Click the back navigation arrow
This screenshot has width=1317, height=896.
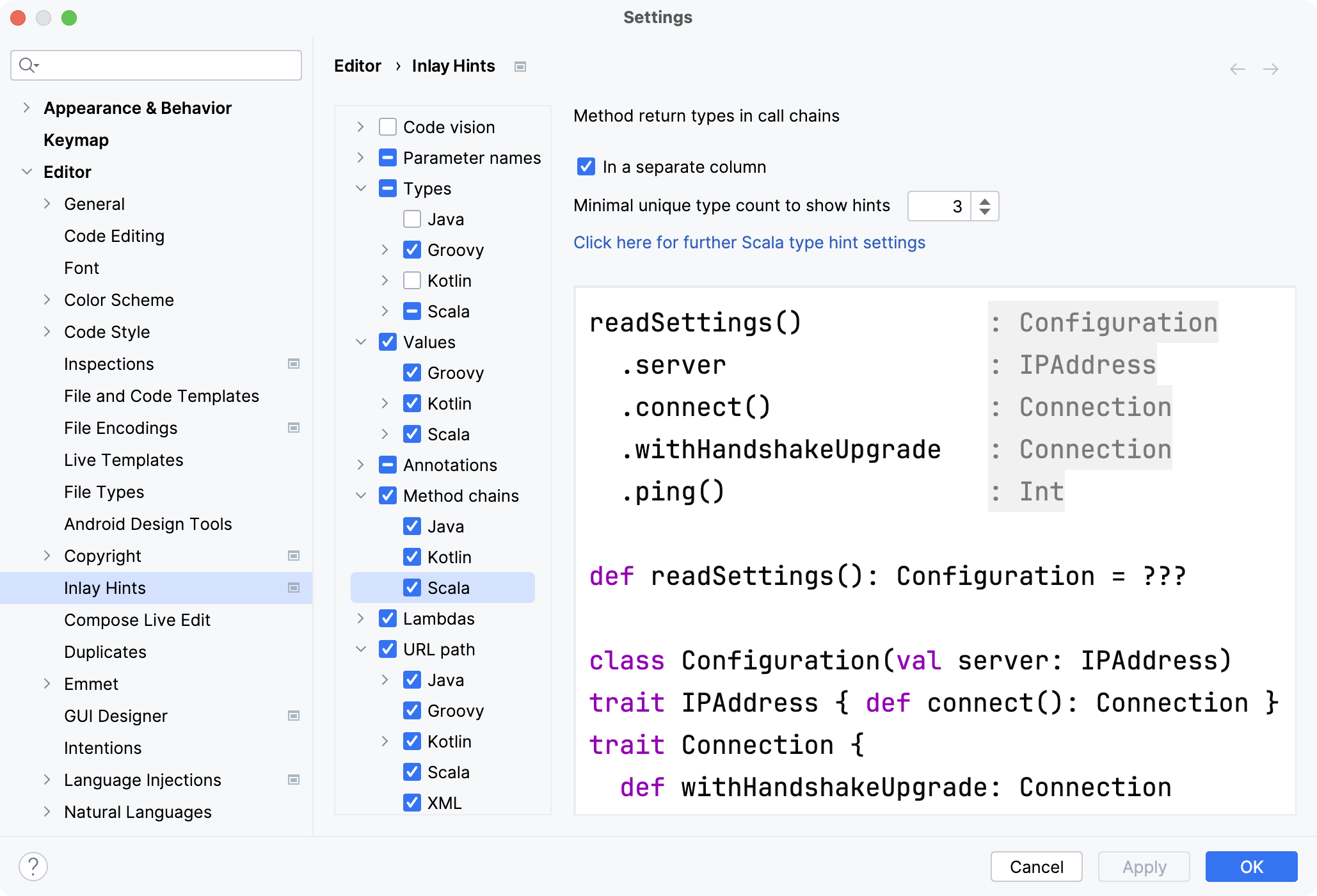[x=1236, y=69]
